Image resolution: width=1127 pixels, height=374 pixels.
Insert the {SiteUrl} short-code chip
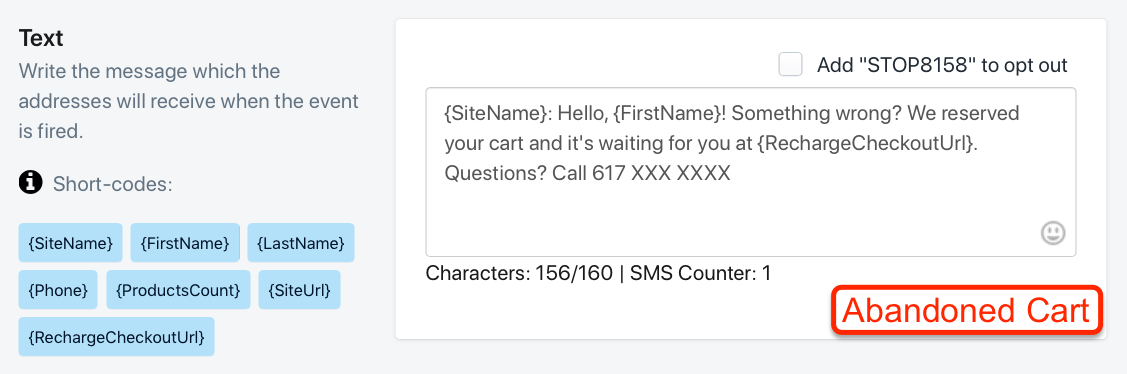(x=300, y=290)
